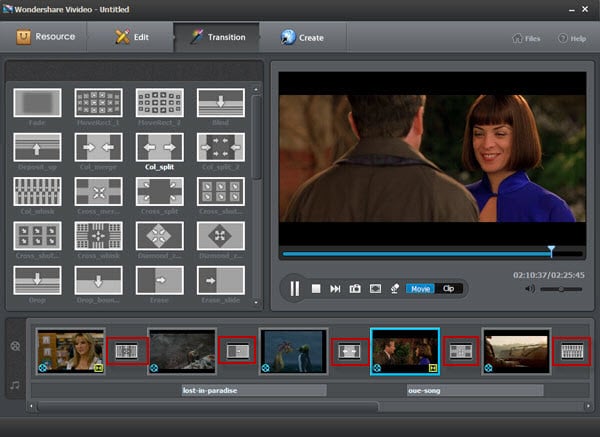Pick Cross_shut transition with light background

pos(37,236)
